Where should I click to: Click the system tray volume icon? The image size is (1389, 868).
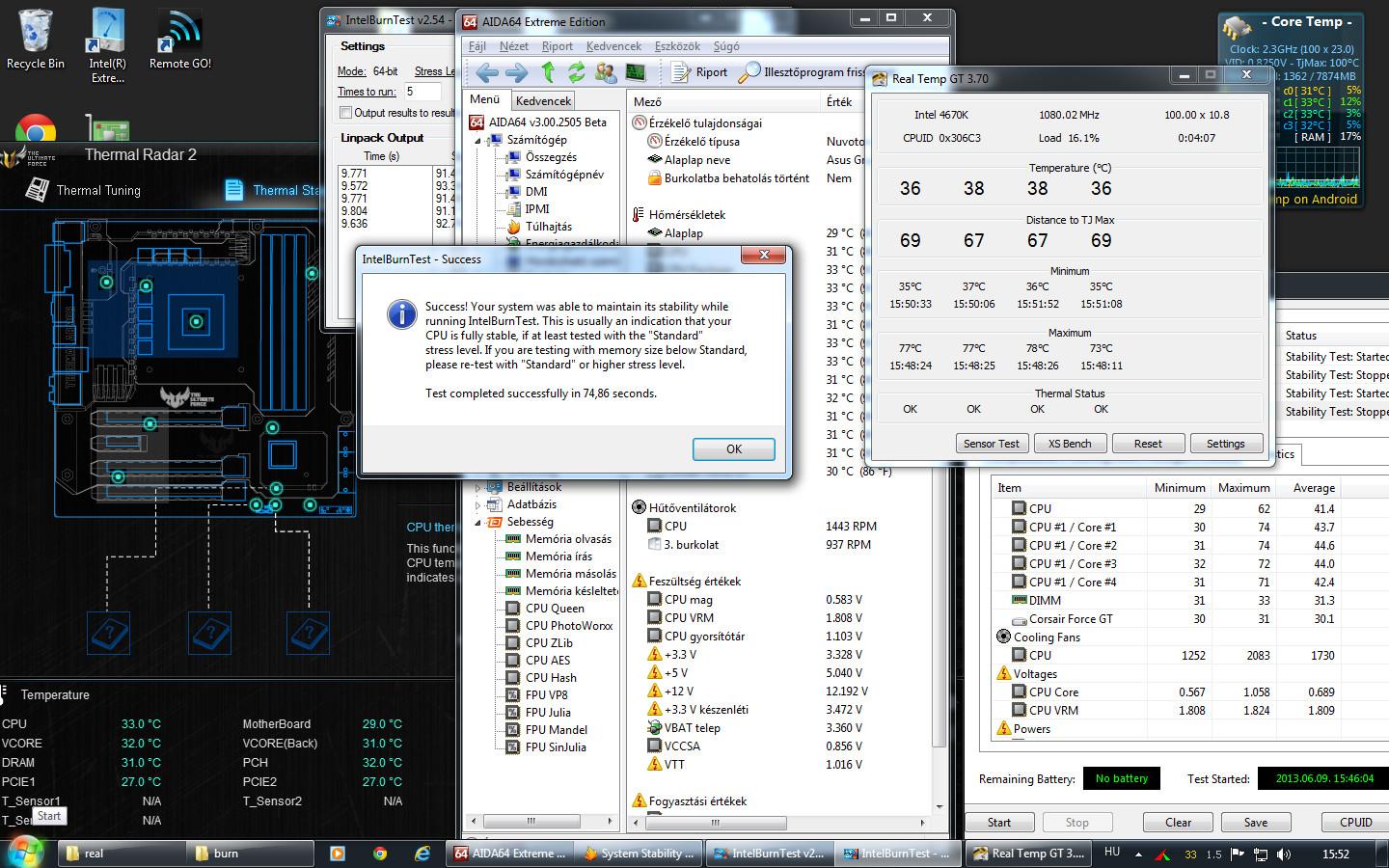[x=1284, y=854]
